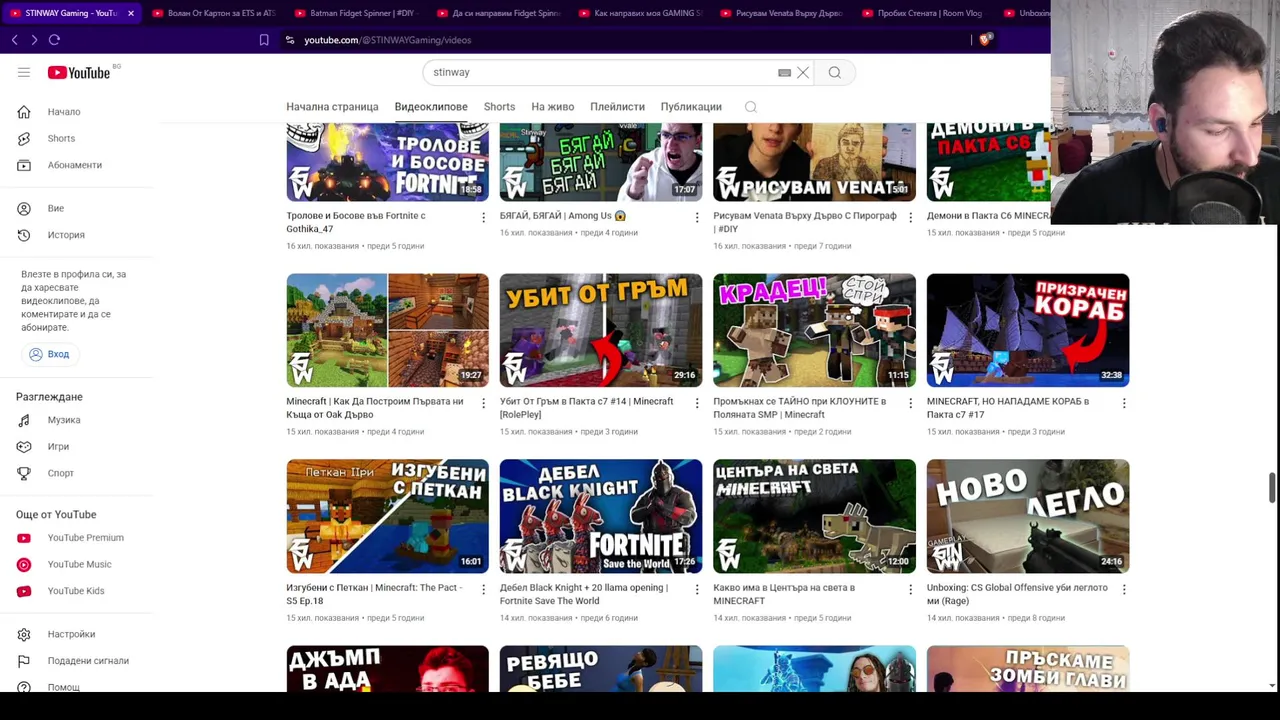Click the YouTube logo

click(x=79, y=72)
